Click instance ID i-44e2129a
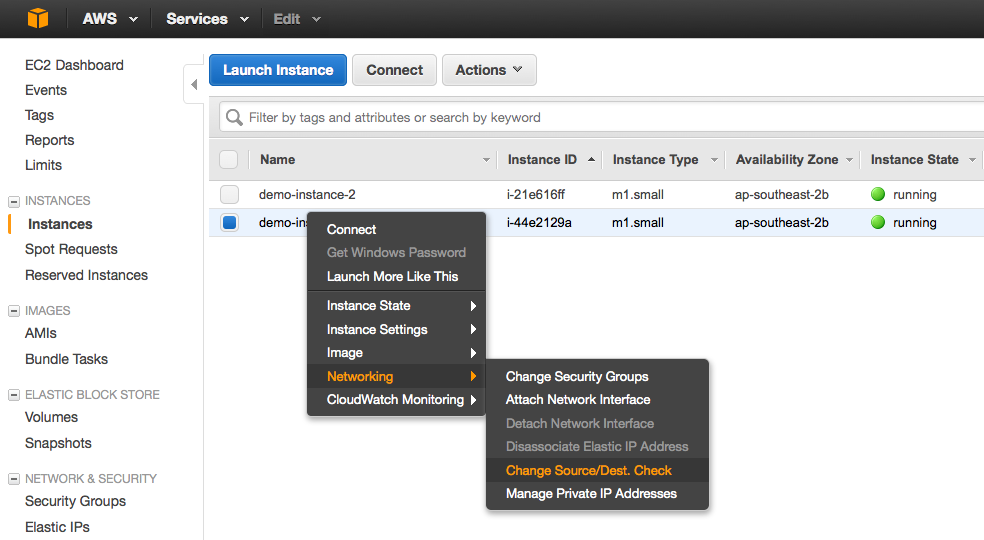Viewport: 984px width, 540px height. click(539, 222)
